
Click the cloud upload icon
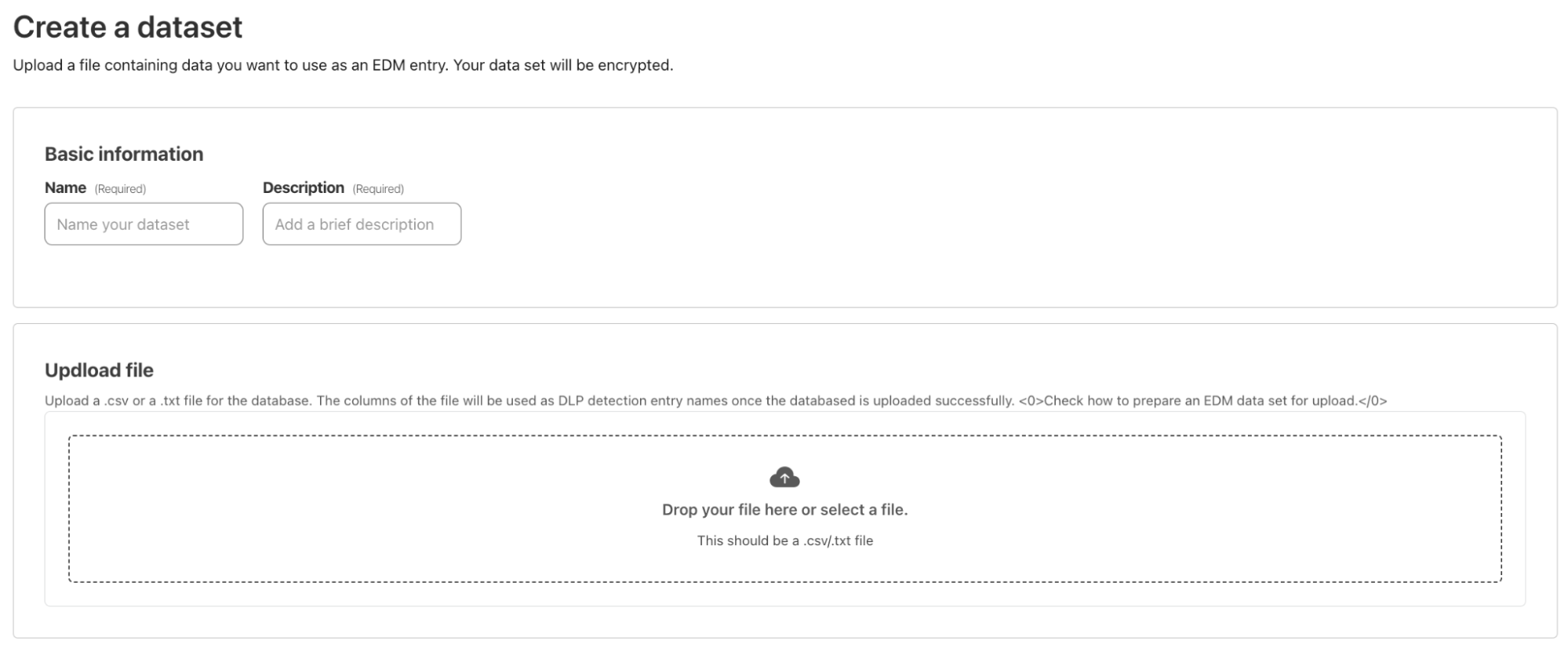[784, 477]
